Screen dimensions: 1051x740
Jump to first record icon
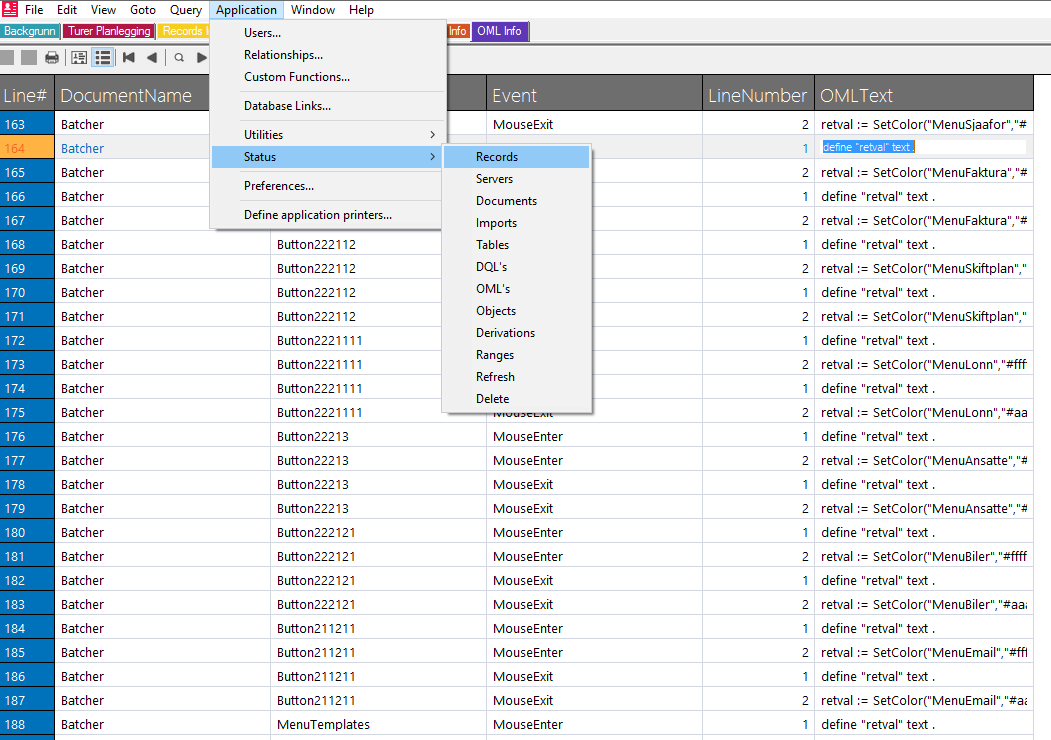[x=129, y=58]
